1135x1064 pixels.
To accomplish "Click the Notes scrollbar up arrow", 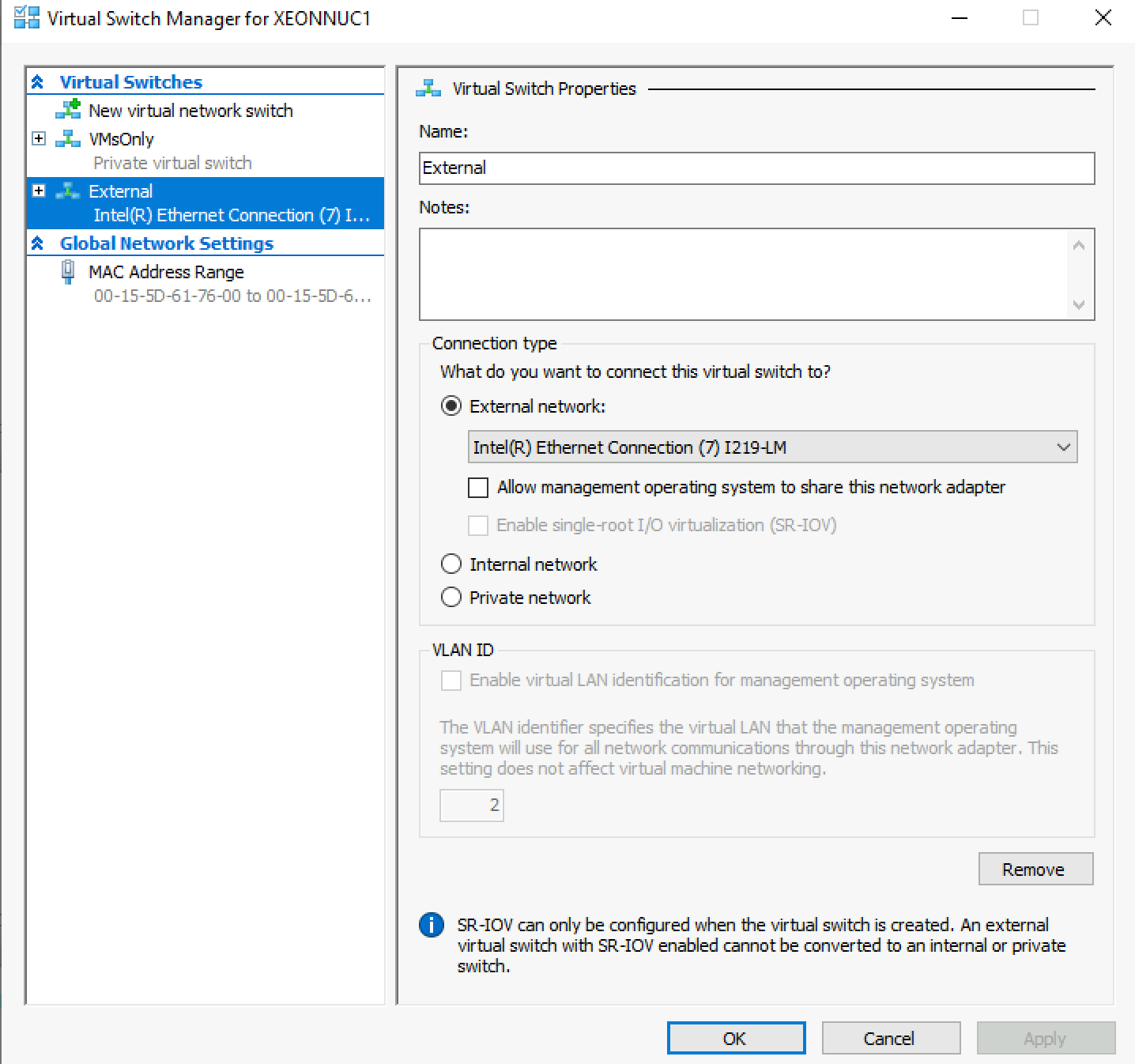I will pyautogui.click(x=1079, y=245).
